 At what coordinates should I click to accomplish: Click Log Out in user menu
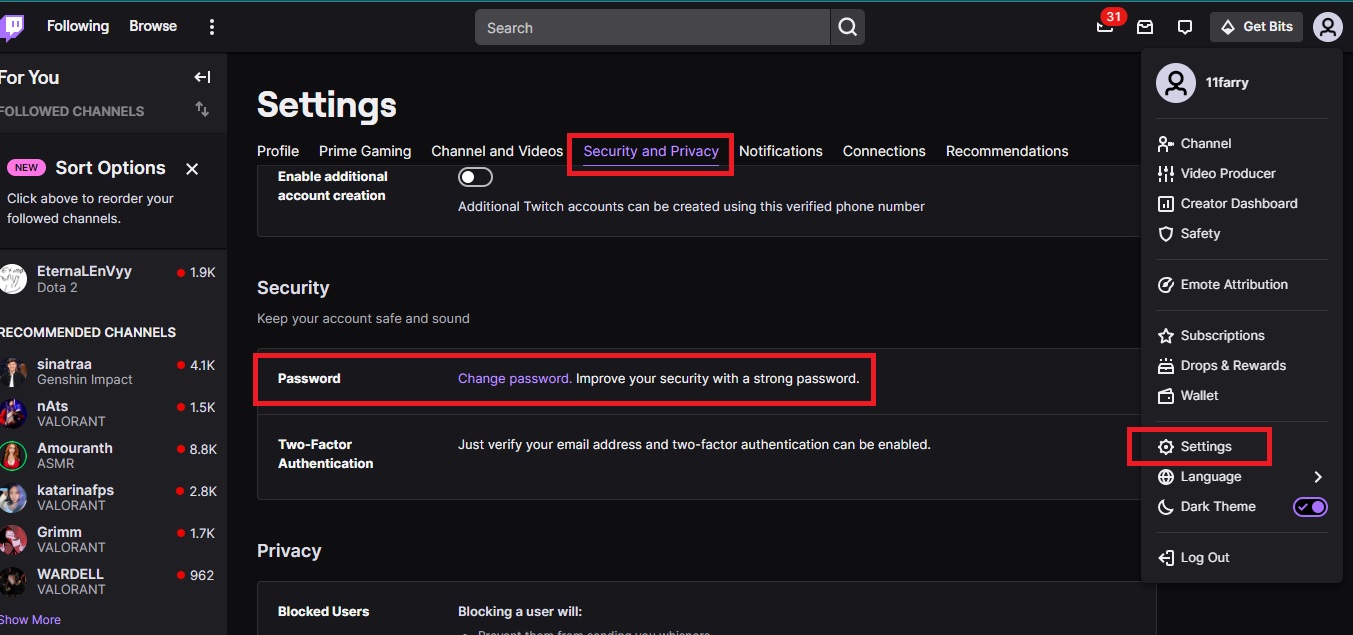point(1242,558)
